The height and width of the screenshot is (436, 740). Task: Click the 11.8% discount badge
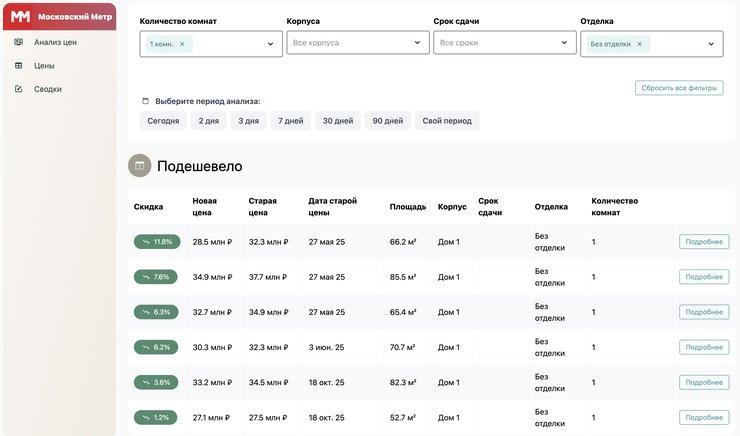coord(157,242)
